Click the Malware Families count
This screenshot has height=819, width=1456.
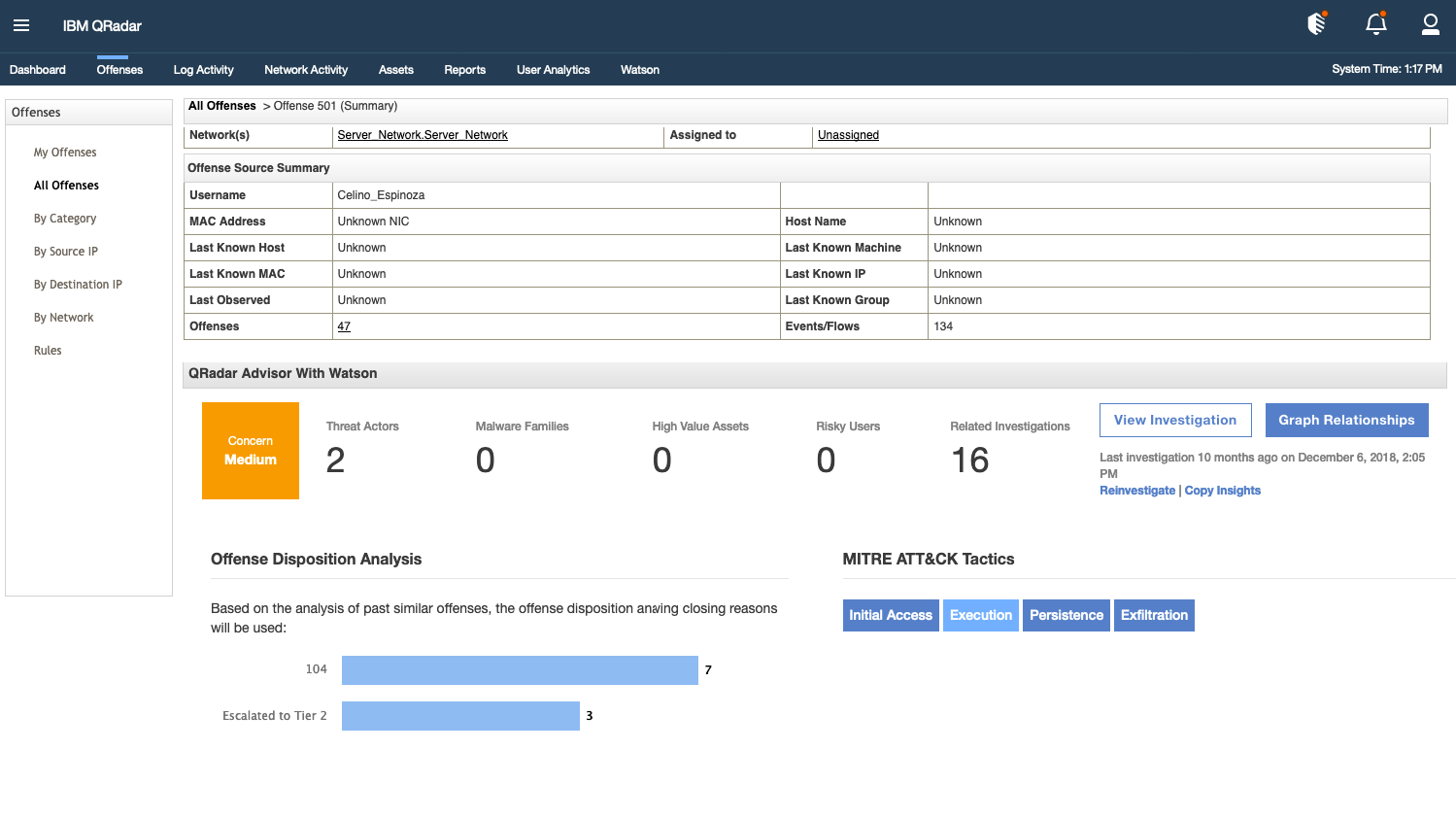coord(486,461)
